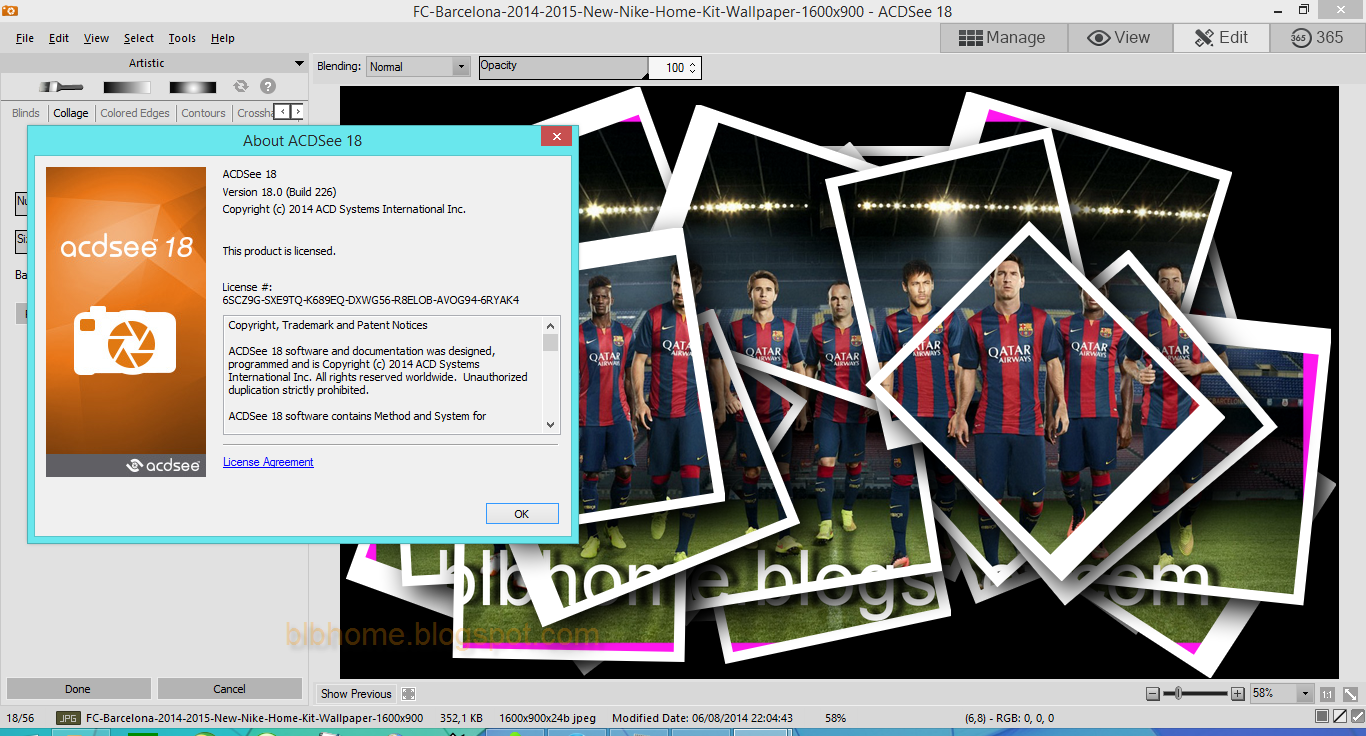The width and height of the screenshot is (1366, 736).
Task: Select the edit brush icon in Artistic panel
Action: [62, 87]
